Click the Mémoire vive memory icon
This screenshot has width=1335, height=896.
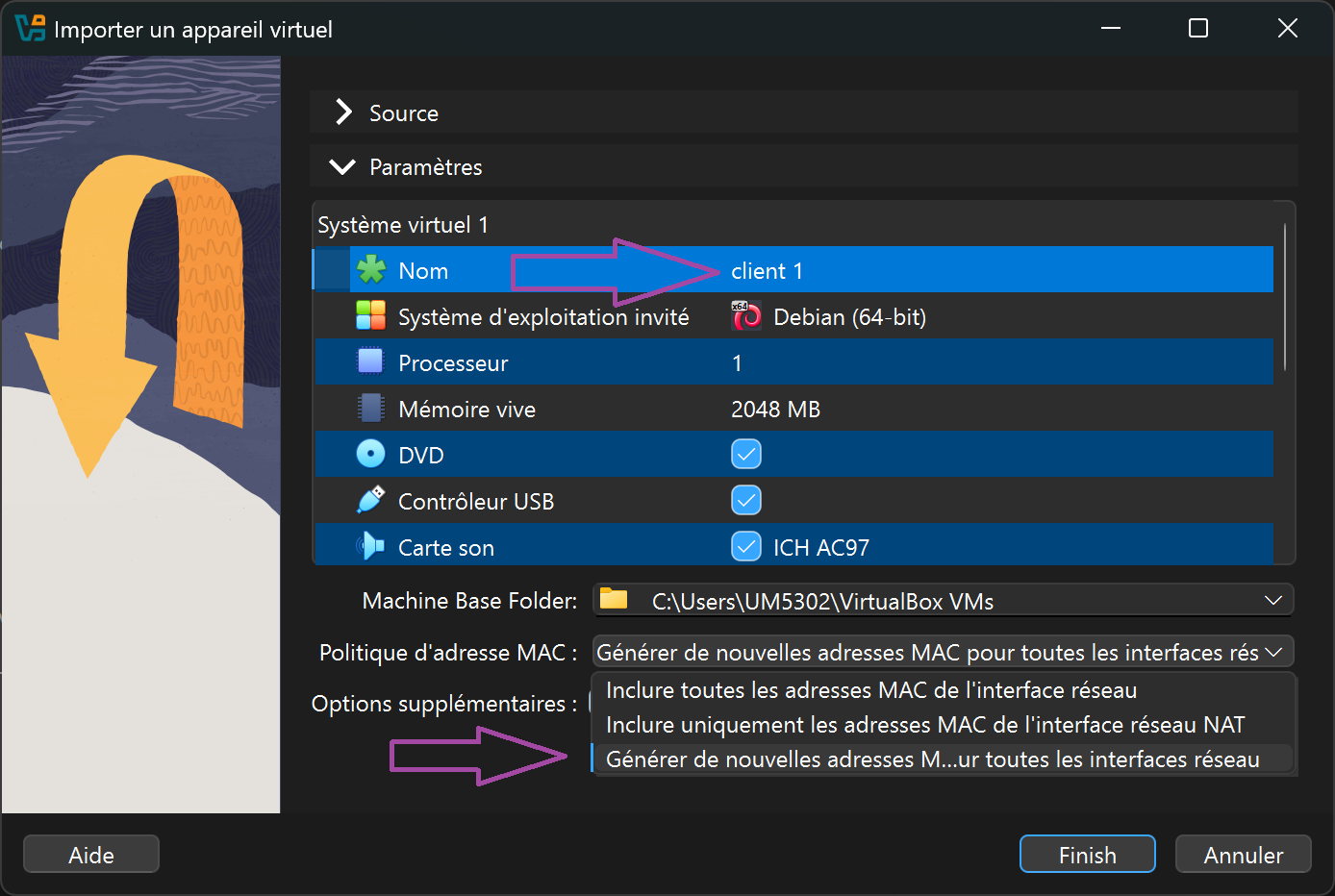371,408
